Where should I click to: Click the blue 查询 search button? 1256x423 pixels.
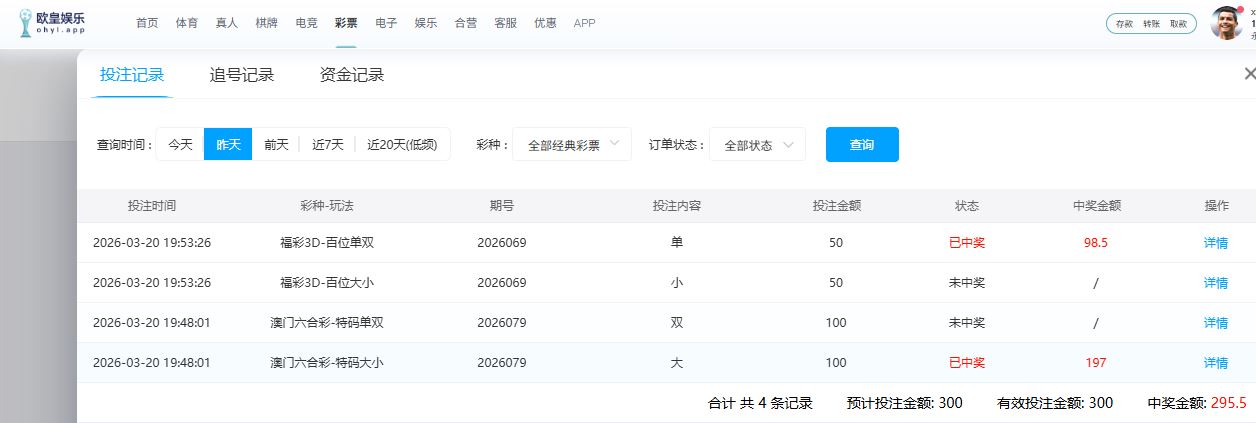(861, 144)
